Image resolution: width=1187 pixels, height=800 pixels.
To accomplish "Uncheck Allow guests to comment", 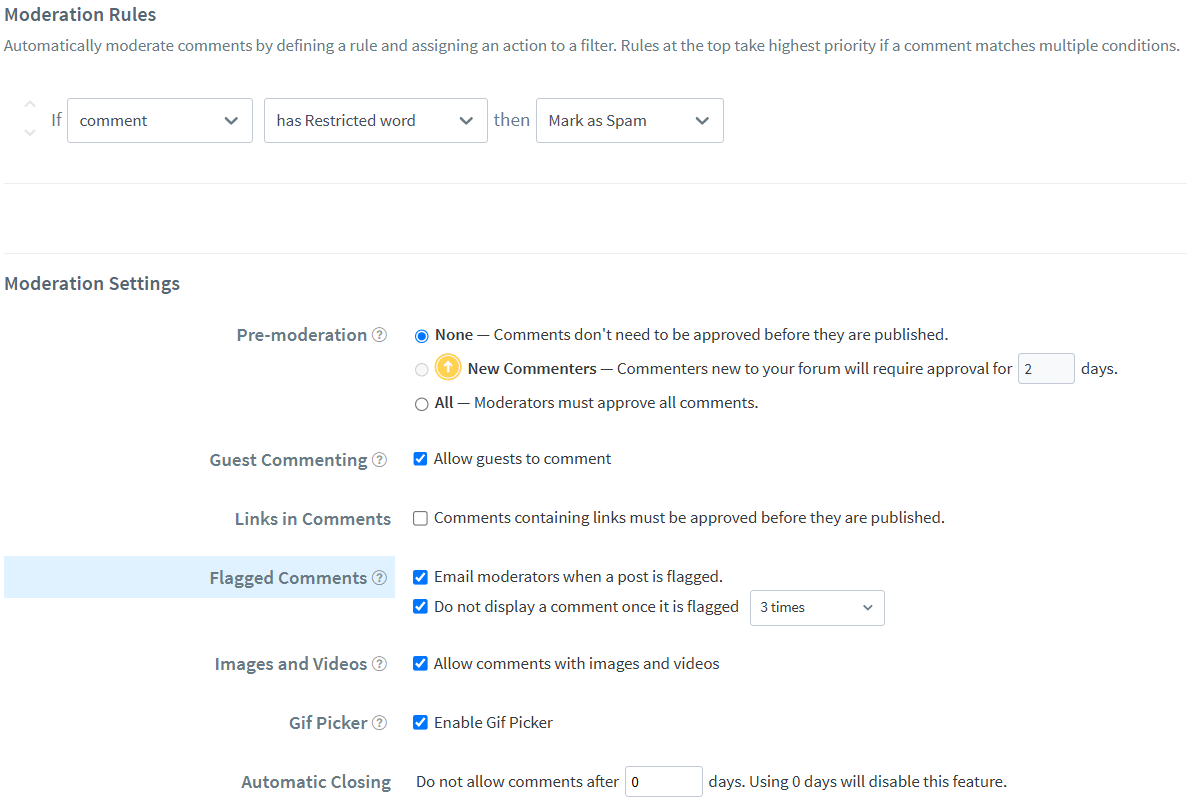I will pyautogui.click(x=420, y=459).
